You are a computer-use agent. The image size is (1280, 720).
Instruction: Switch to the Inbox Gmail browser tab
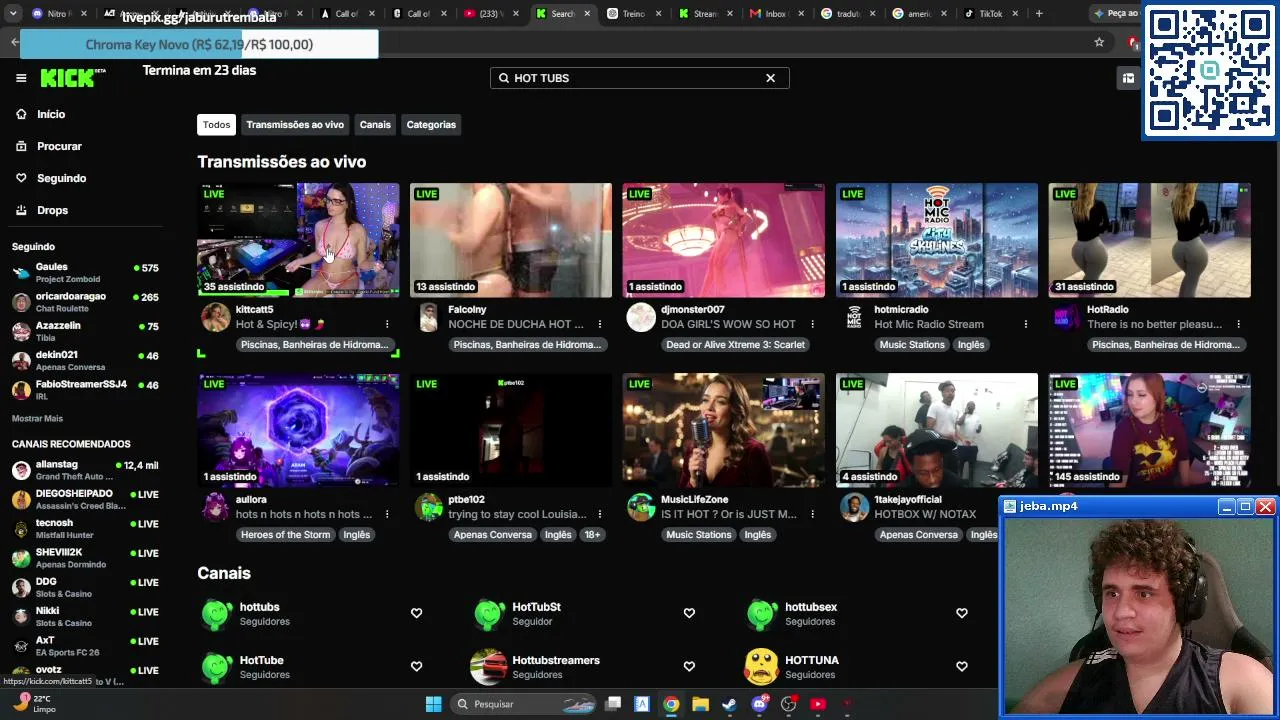click(x=775, y=14)
